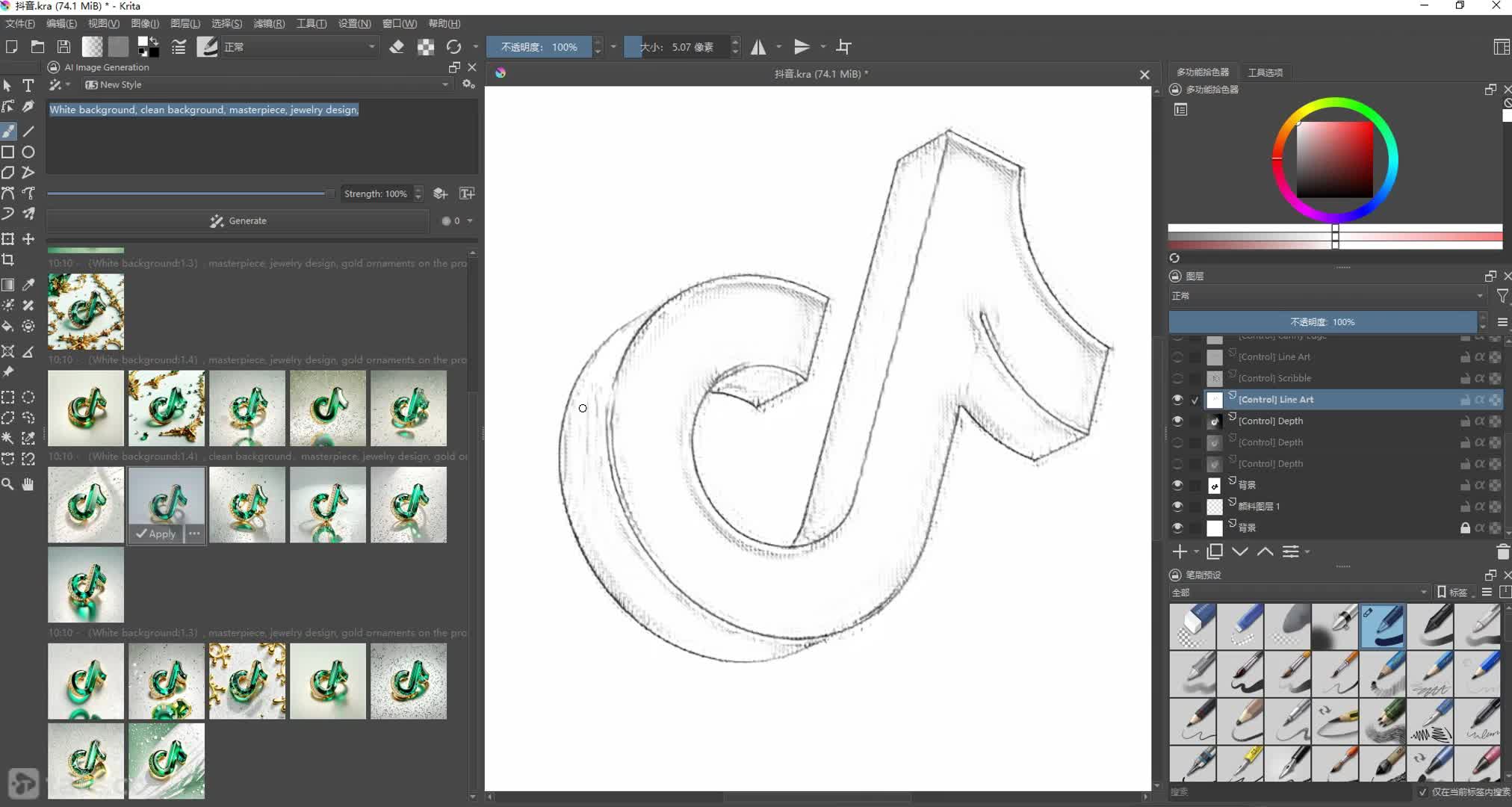Switch to the 工具选项 tab
Screen dimensions: 1512x807
[1265, 72]
